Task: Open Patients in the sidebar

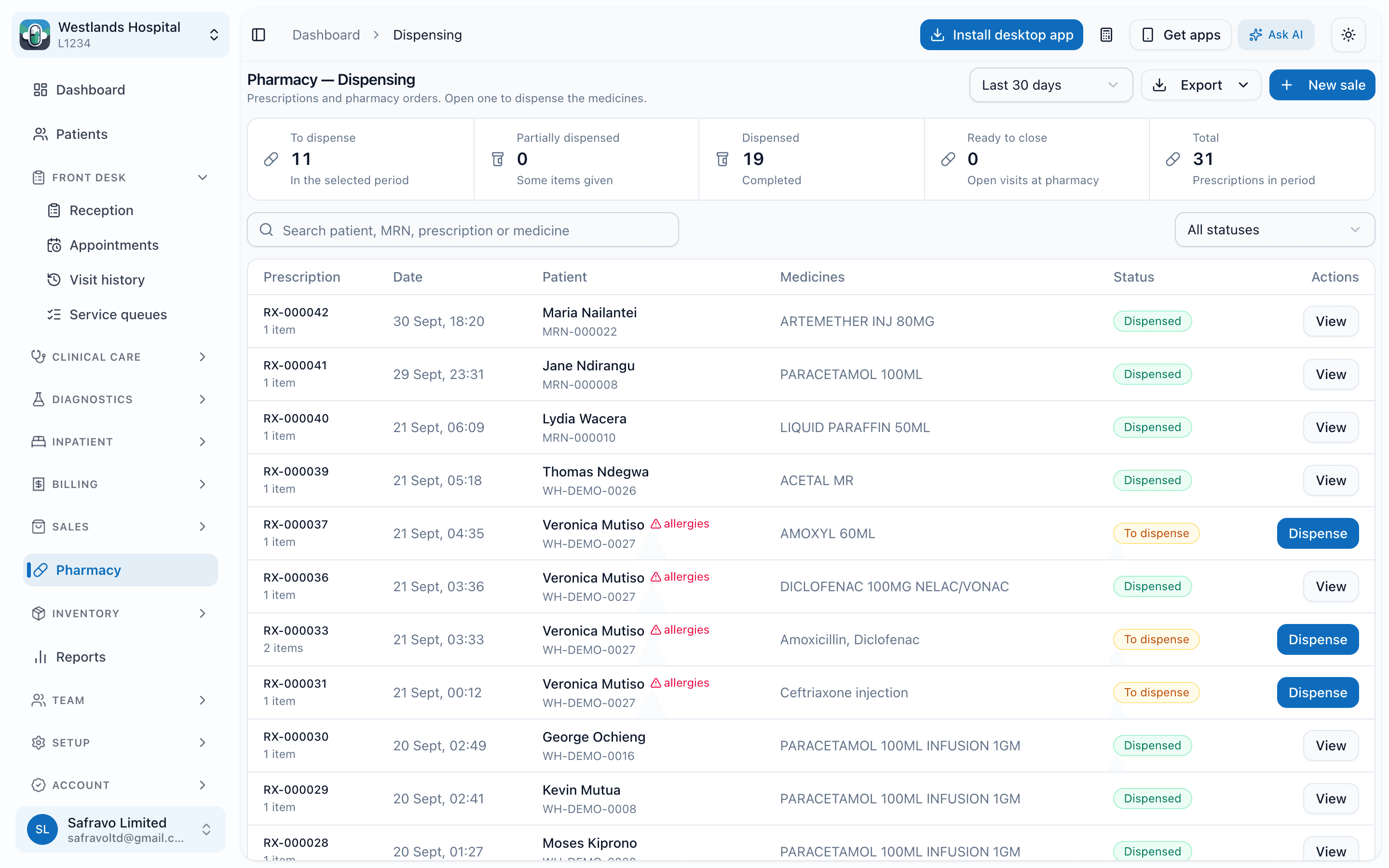Action: [x=121, y=134]
